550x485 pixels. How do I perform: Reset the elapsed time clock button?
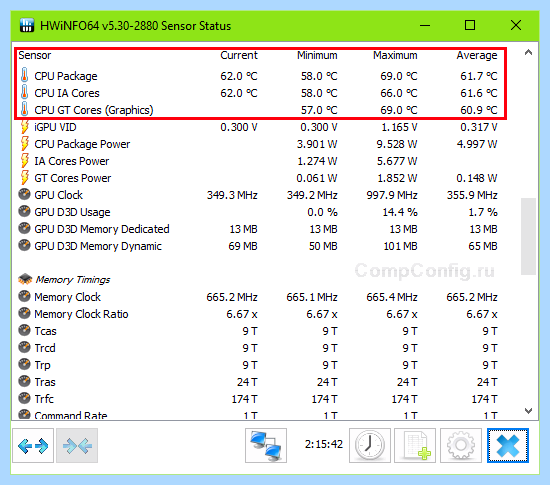pos(370,445)
